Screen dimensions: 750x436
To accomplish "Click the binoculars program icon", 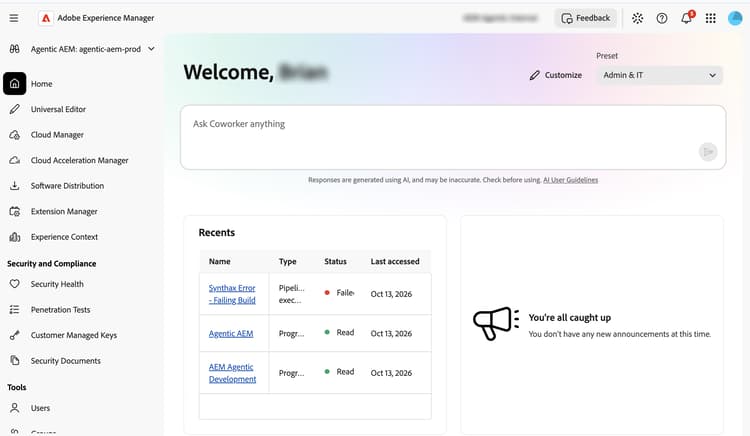I will point(15,49).
